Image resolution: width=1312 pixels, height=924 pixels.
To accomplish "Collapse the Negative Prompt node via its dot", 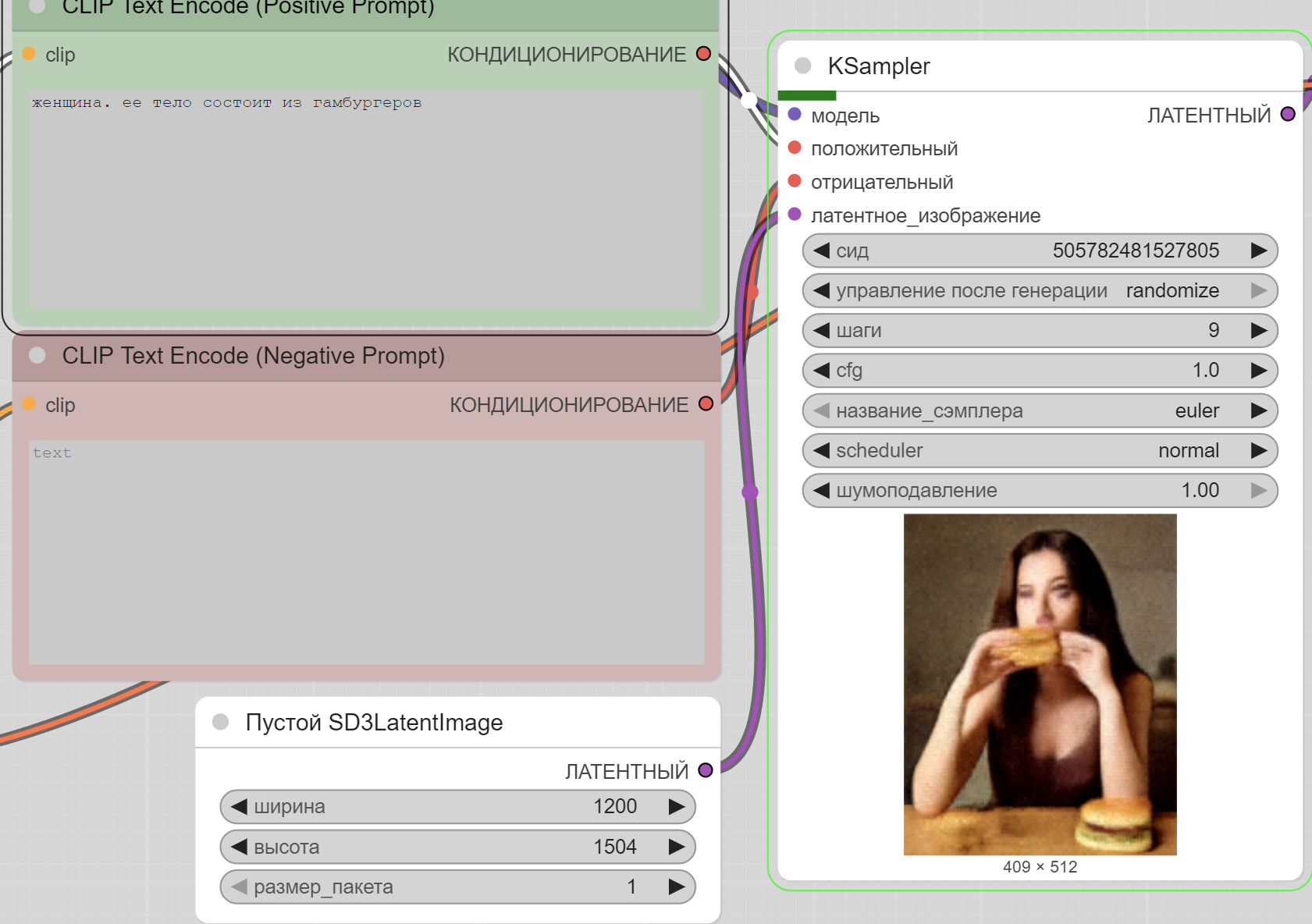I will pos(37,355).
